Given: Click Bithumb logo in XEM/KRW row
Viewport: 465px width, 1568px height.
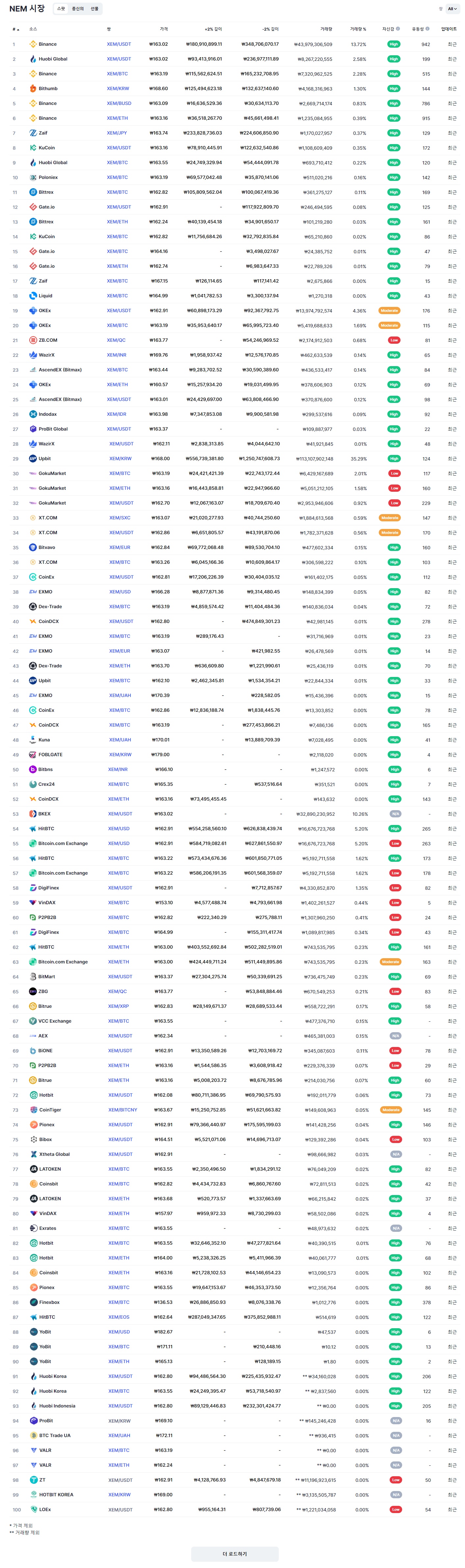Looking at the screenshot, I should [x=33, y=89].
